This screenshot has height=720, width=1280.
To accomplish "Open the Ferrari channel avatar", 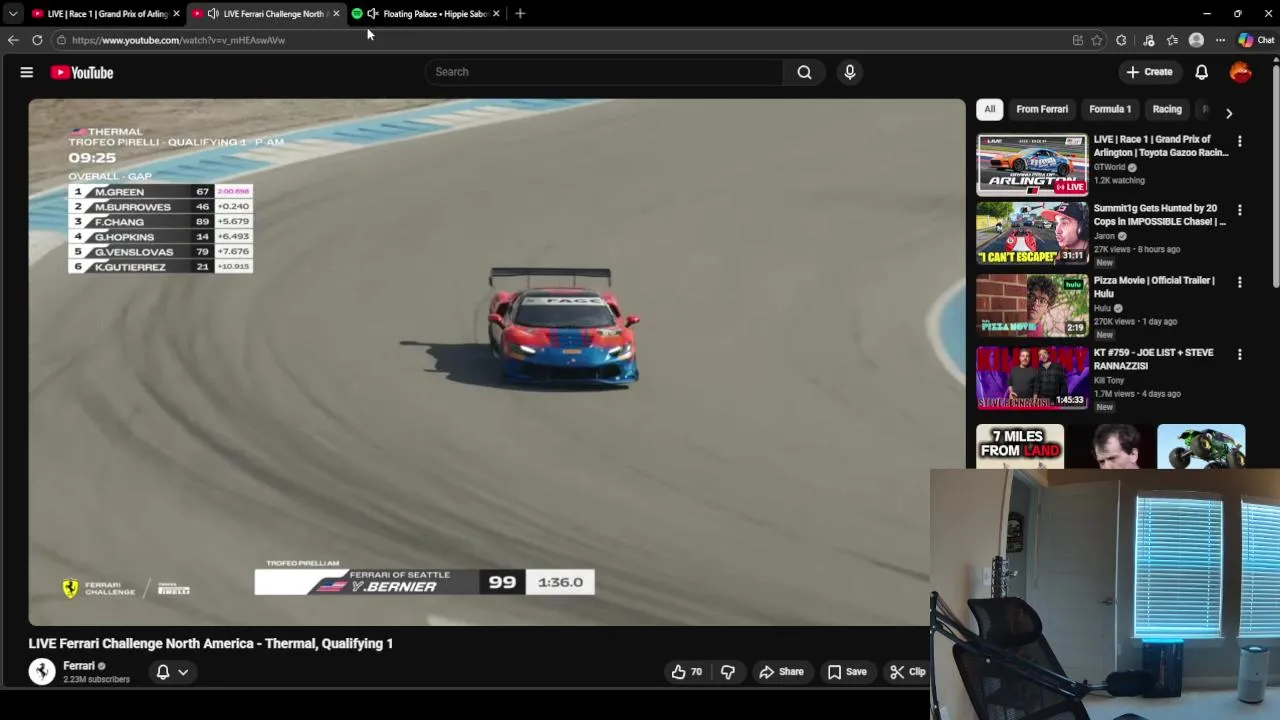I will tap(42, 671).
